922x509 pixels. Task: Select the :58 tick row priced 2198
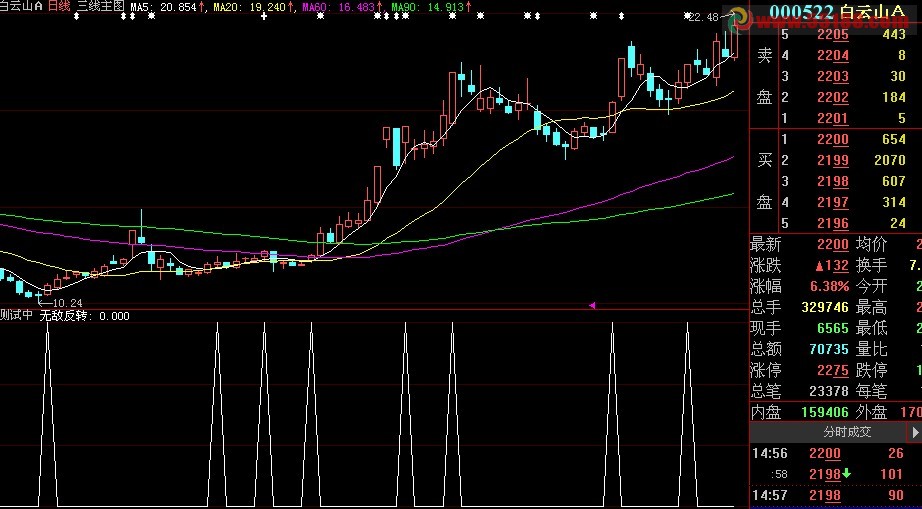[836, 474]
